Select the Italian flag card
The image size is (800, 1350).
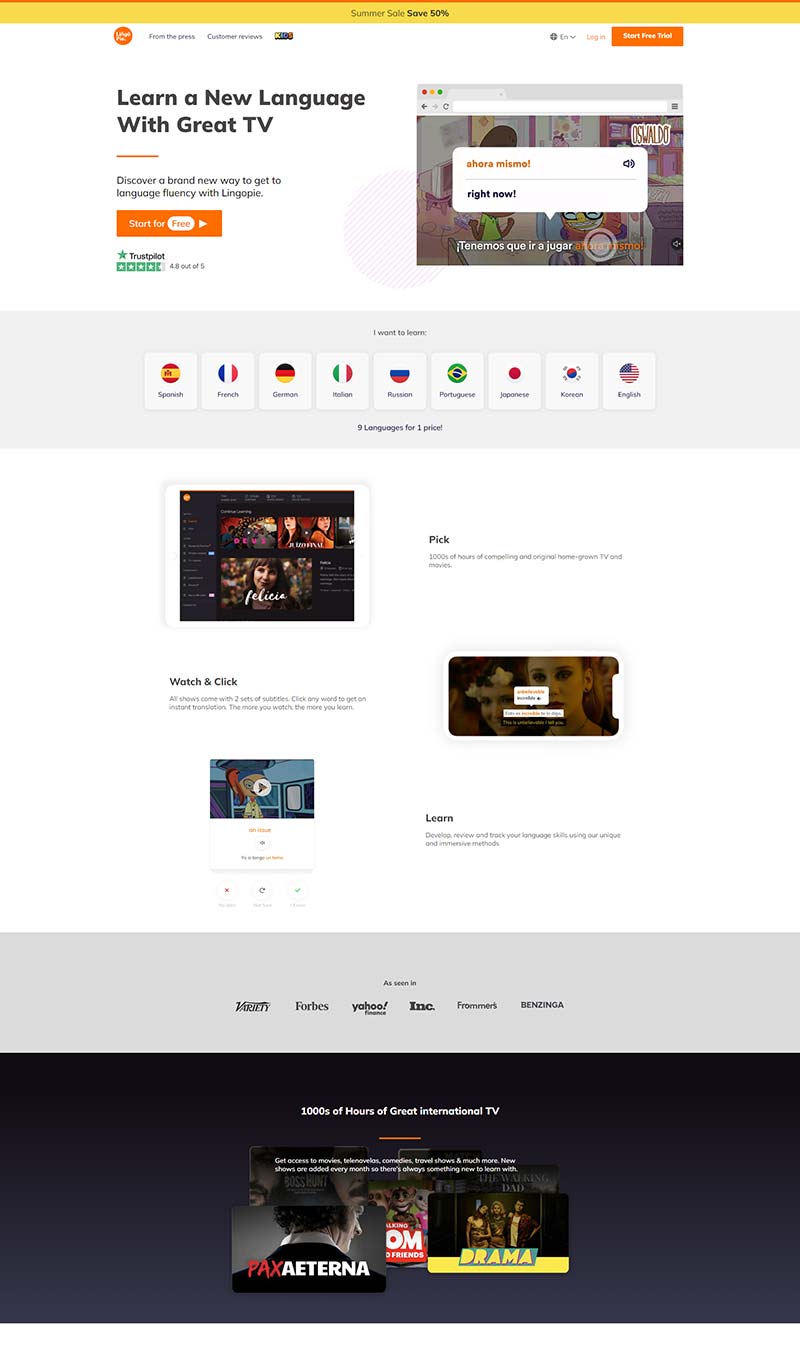343,381
